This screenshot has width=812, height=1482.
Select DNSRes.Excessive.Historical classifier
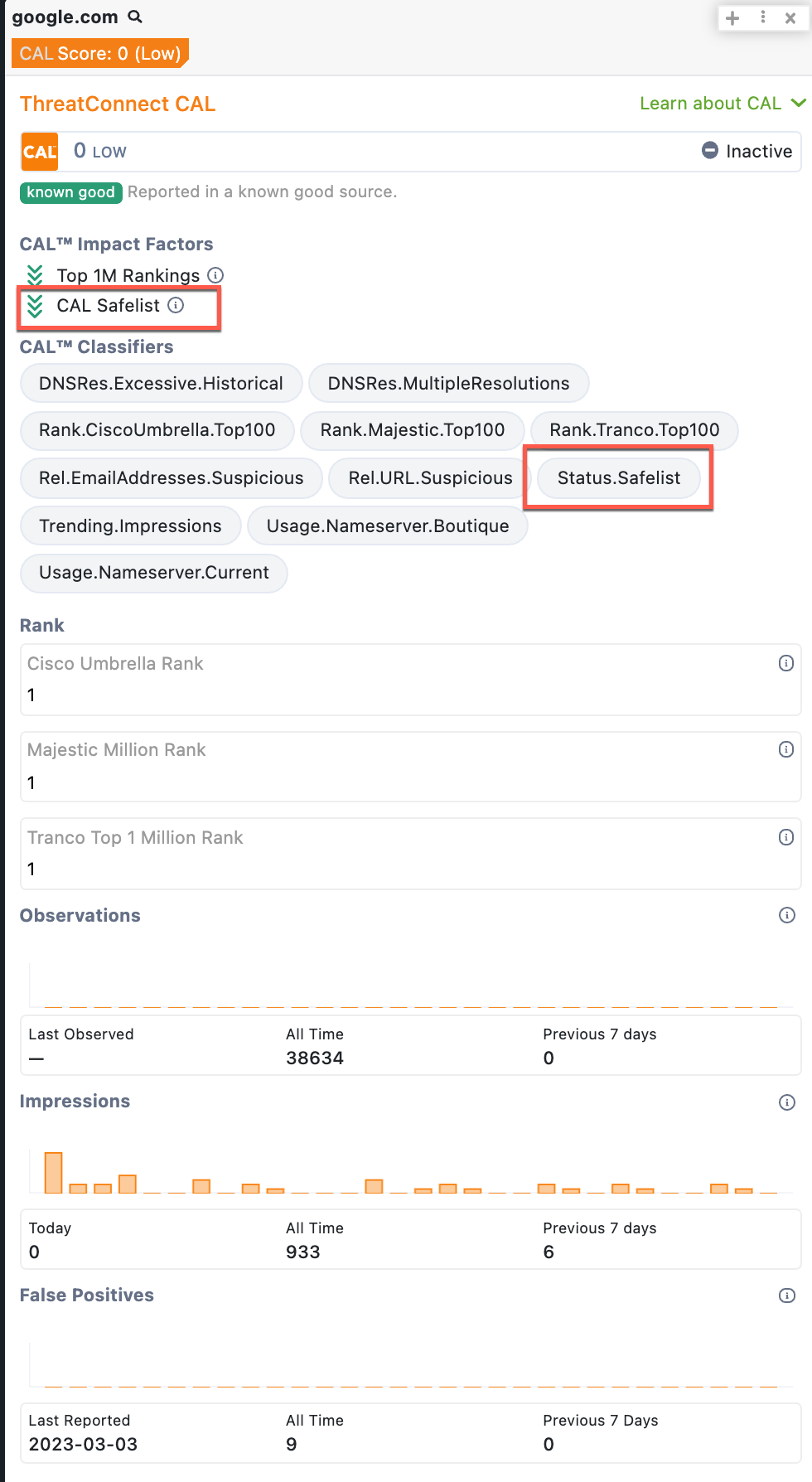pyautogui.click(x=161, y=384)
